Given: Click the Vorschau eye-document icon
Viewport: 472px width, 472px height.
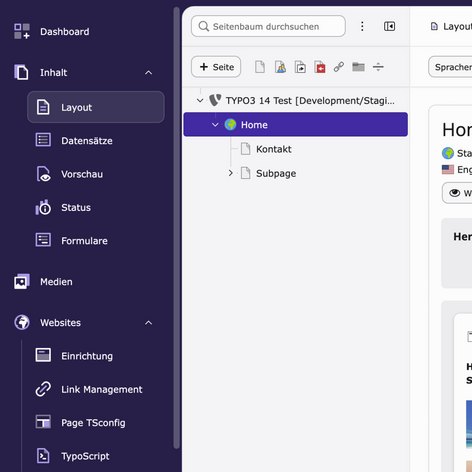Looking at the screenshot, I should [44, 174].
